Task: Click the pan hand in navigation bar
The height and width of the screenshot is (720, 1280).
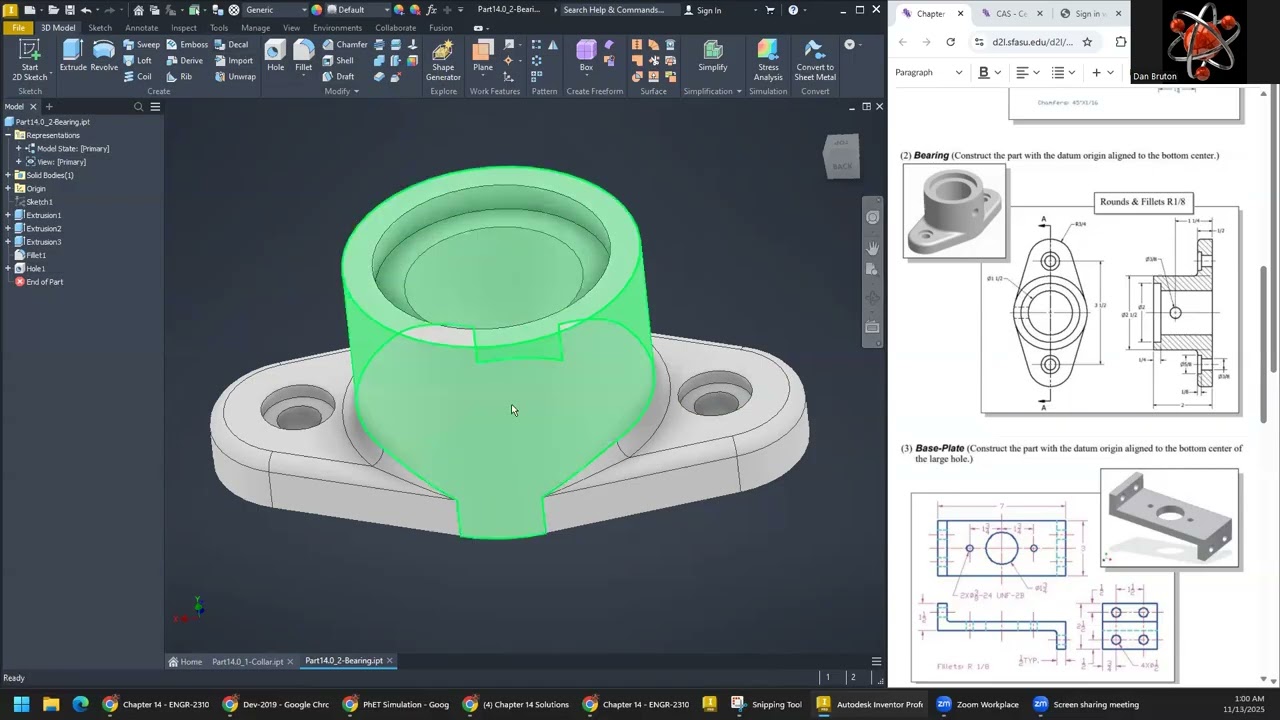Action: point(872,248)
